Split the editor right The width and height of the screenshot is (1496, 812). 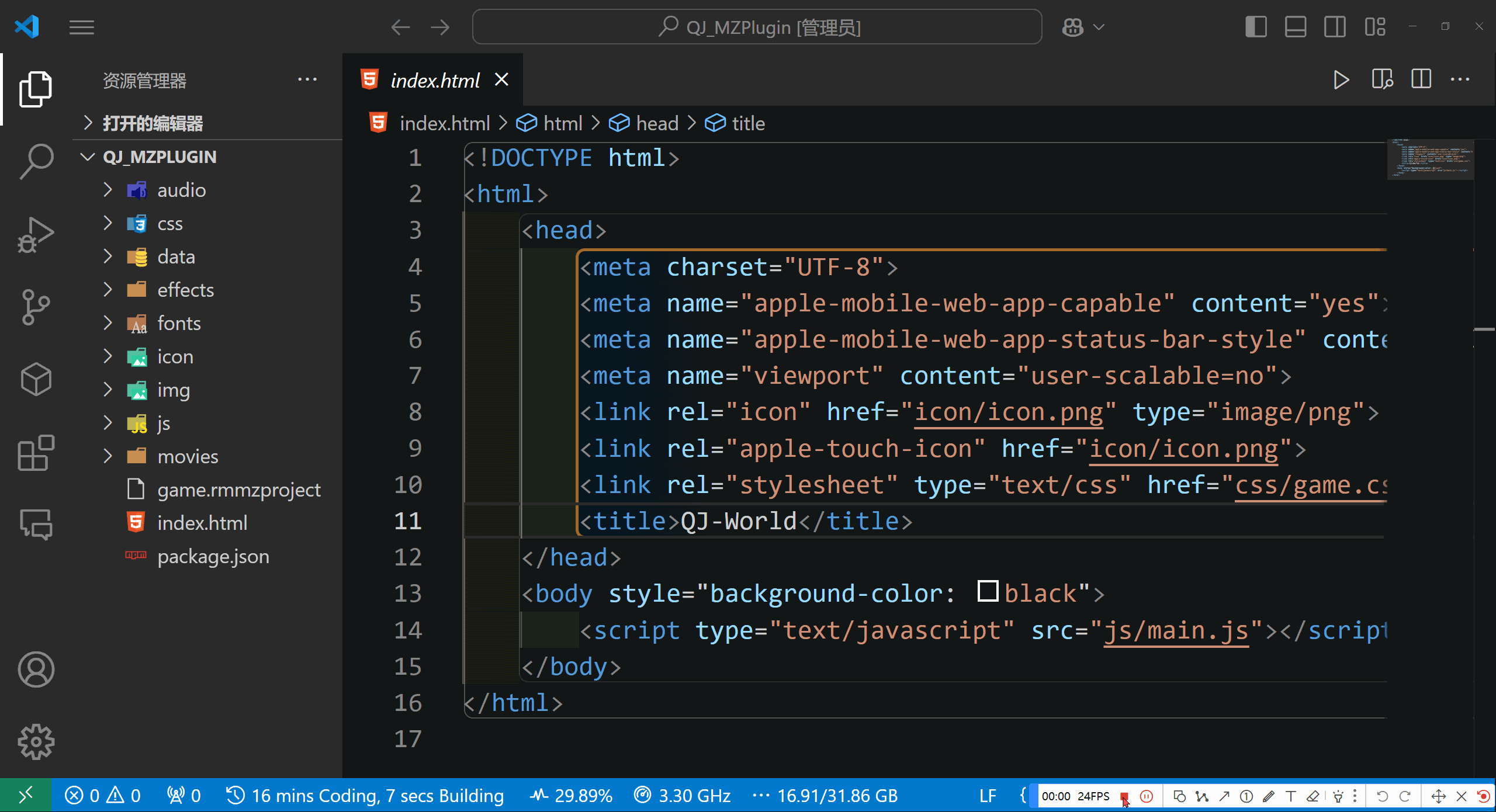pyautogui.click(x=1421, y=79)
